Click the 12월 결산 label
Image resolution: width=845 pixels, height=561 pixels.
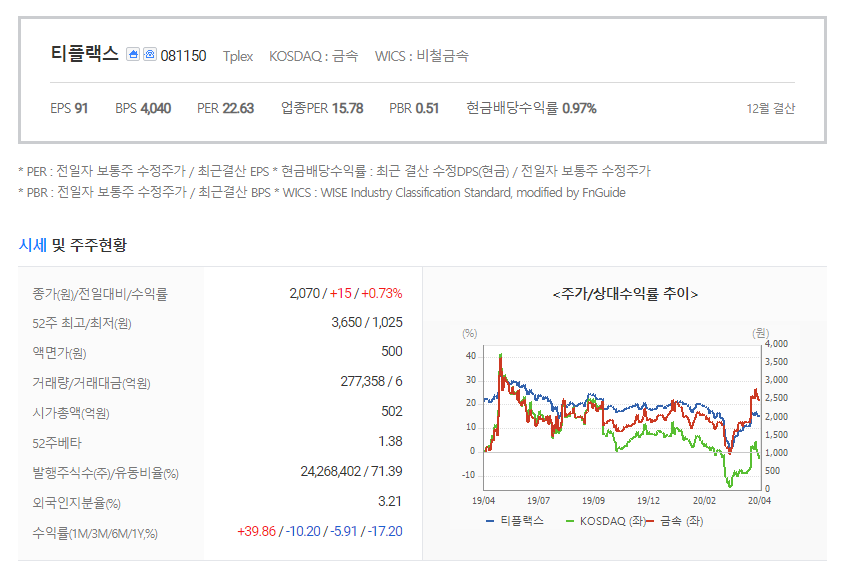[x=770, y=109]
